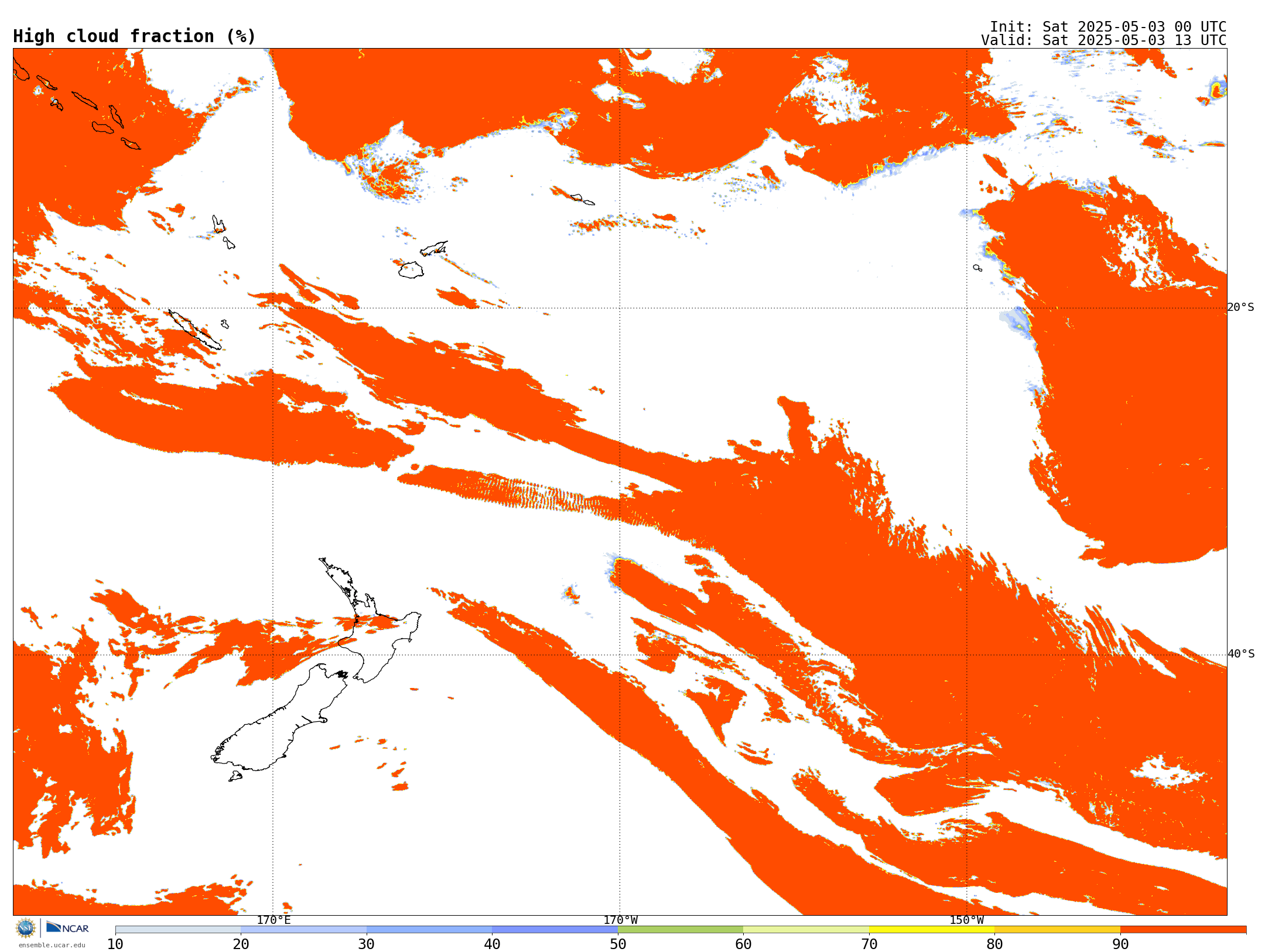
Task: Click the colorbar tick label 20
Action: click(x=241, y=944)
